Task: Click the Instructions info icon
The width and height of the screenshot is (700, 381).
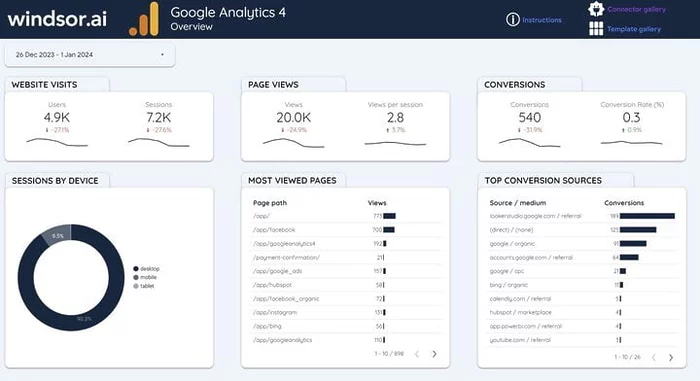Action: point(512,20)
